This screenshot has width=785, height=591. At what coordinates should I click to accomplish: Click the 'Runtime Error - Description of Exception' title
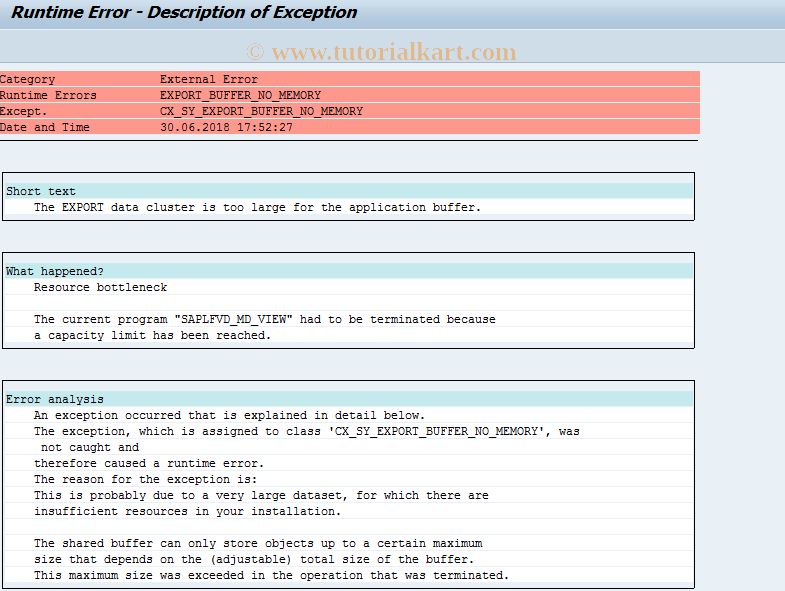click(184, 12)
